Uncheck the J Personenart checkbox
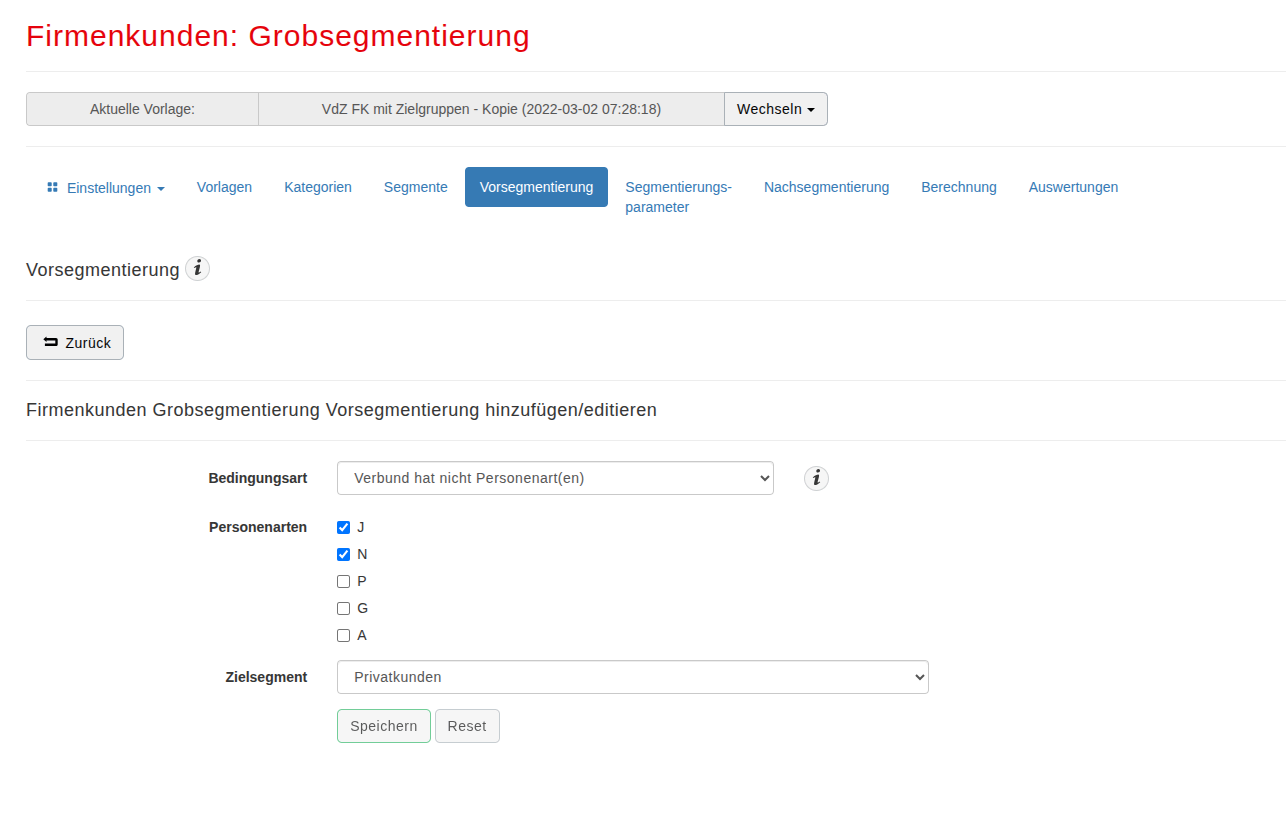Screen dimensions: 1286x832 (343, 527)
